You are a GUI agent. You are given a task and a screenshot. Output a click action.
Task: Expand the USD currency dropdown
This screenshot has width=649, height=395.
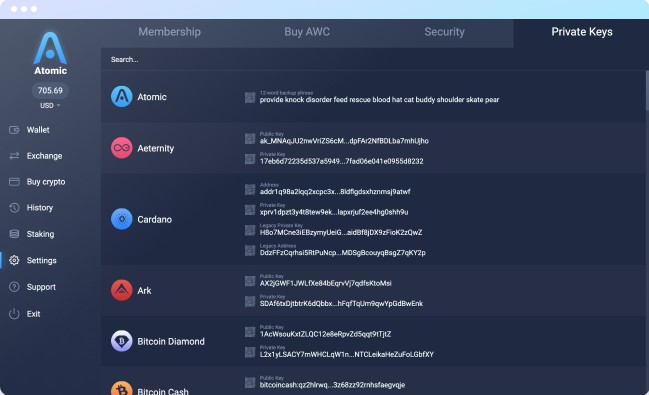(50, 106)
